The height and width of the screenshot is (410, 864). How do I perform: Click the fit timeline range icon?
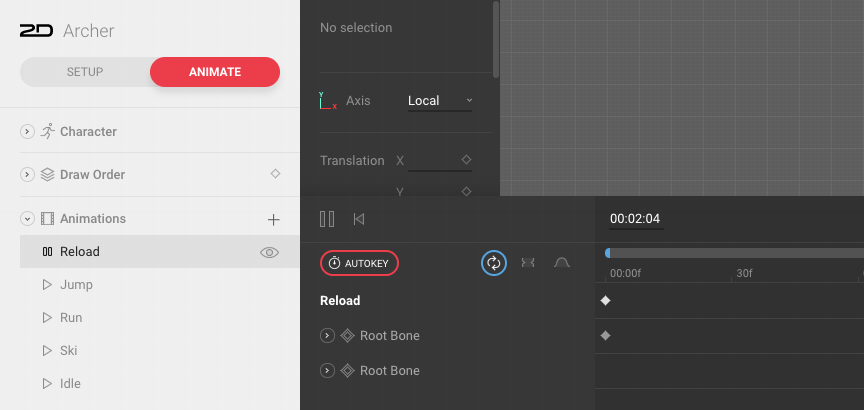click(528, 263)
